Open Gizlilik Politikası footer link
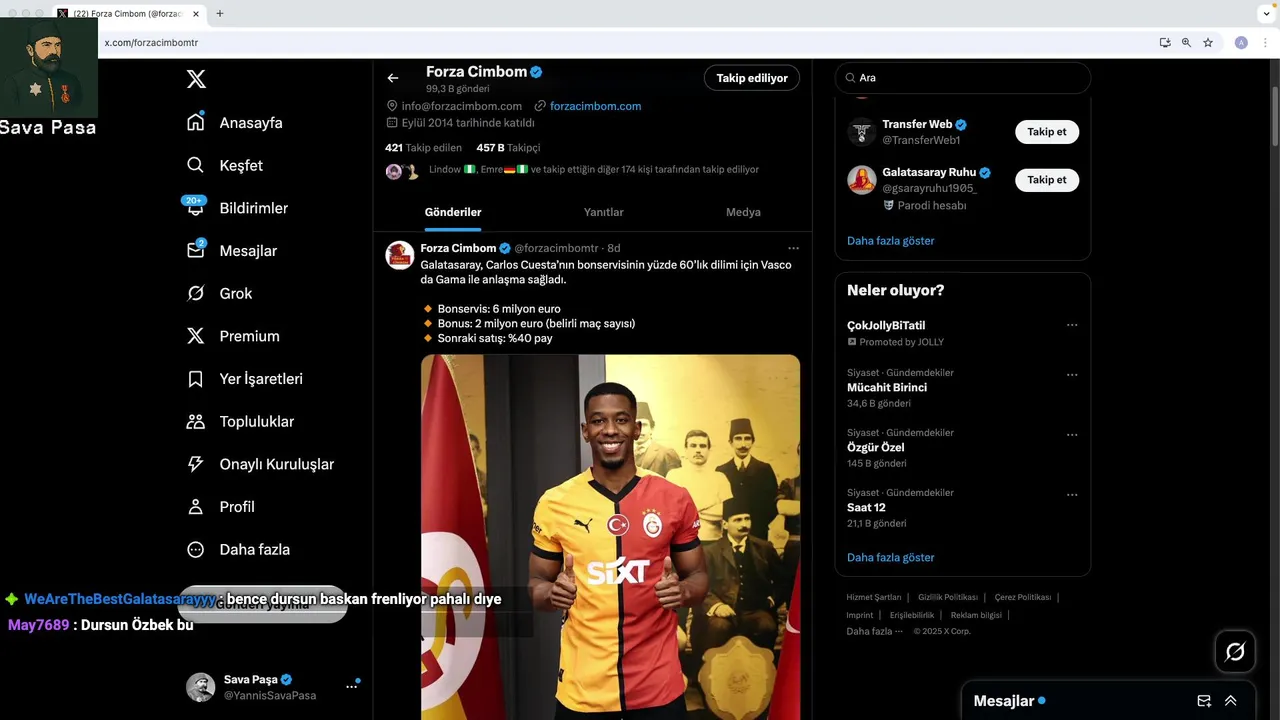The height and width of the screenshot is (720, 1280). [x=948, y=597]
